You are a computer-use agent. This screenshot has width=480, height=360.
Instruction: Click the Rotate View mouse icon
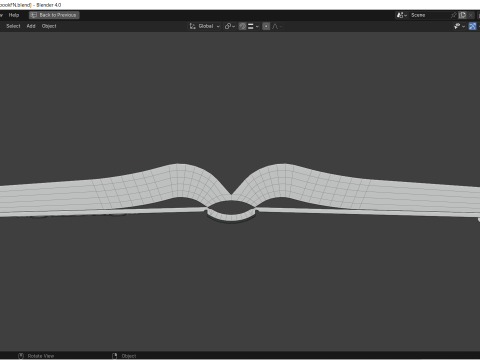tap(21, 356)
